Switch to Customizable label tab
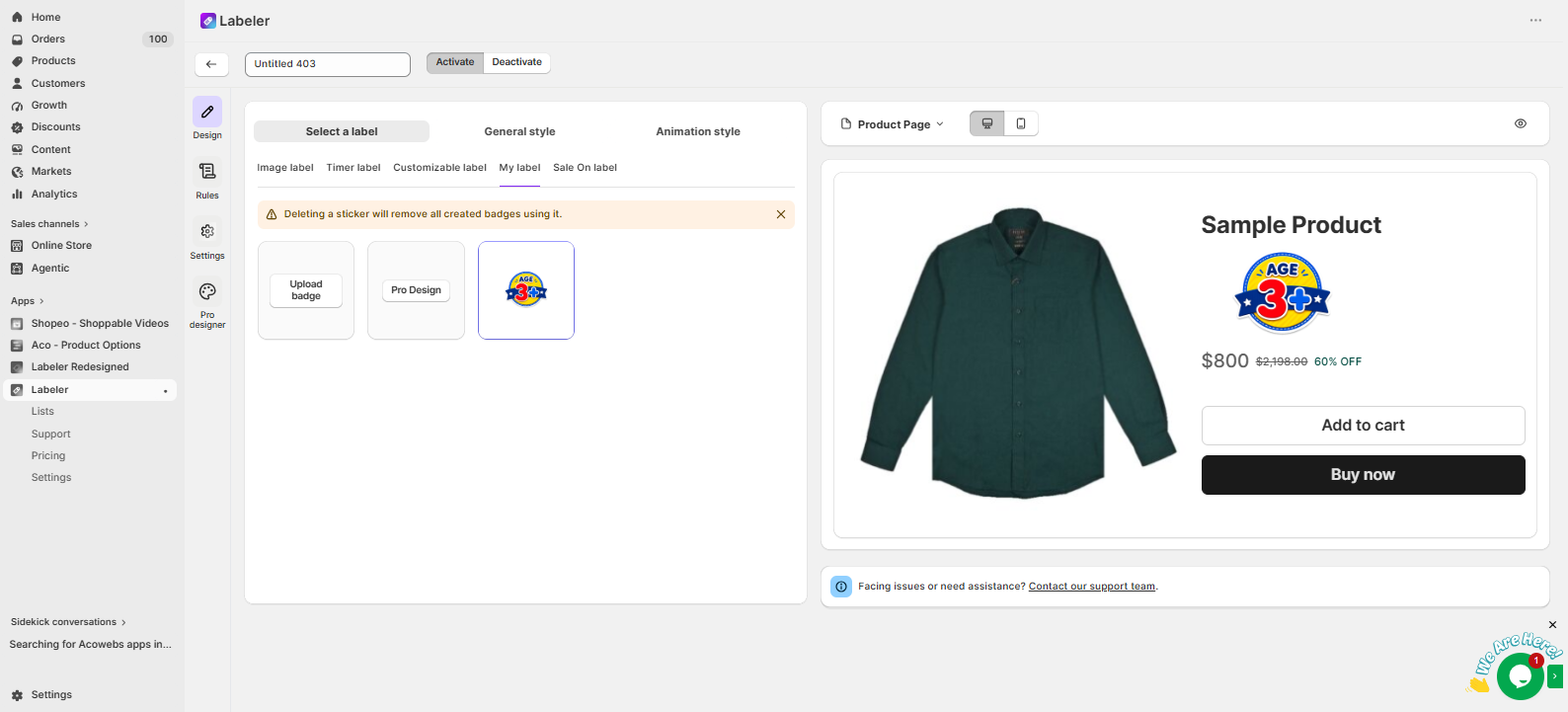Screen dimensions: 1568x712 tap(439, 168)
